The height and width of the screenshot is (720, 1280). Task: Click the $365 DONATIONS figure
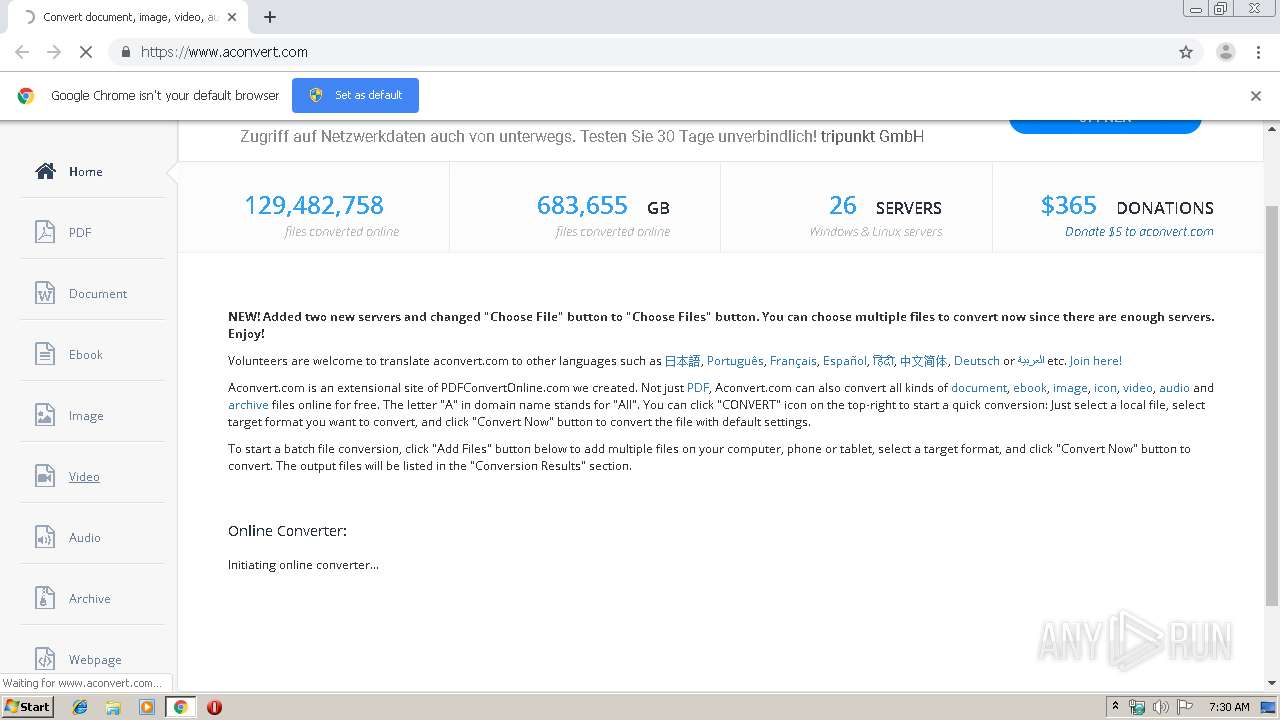pyautogui.click(x=1127, y=206)
